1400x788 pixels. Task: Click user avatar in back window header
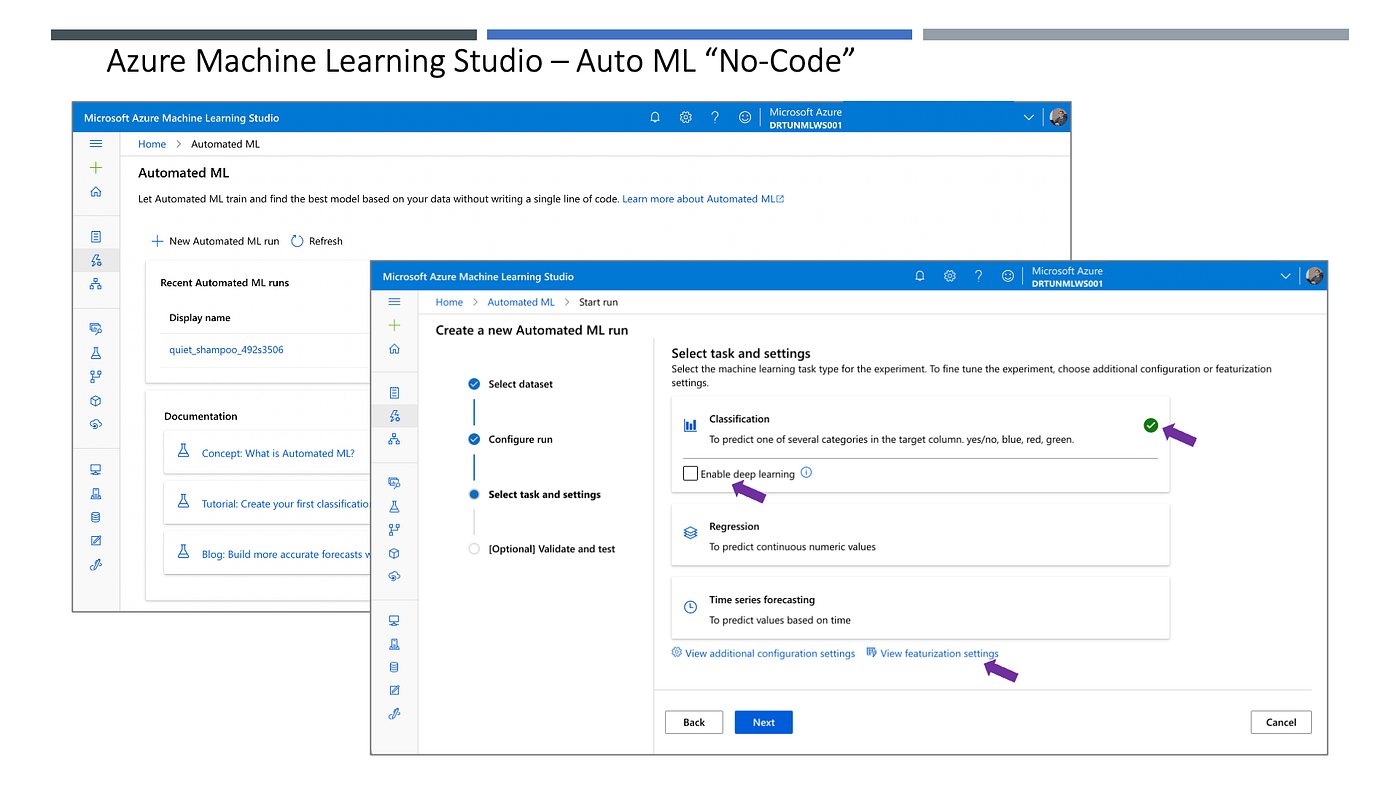coord(1058,117)
